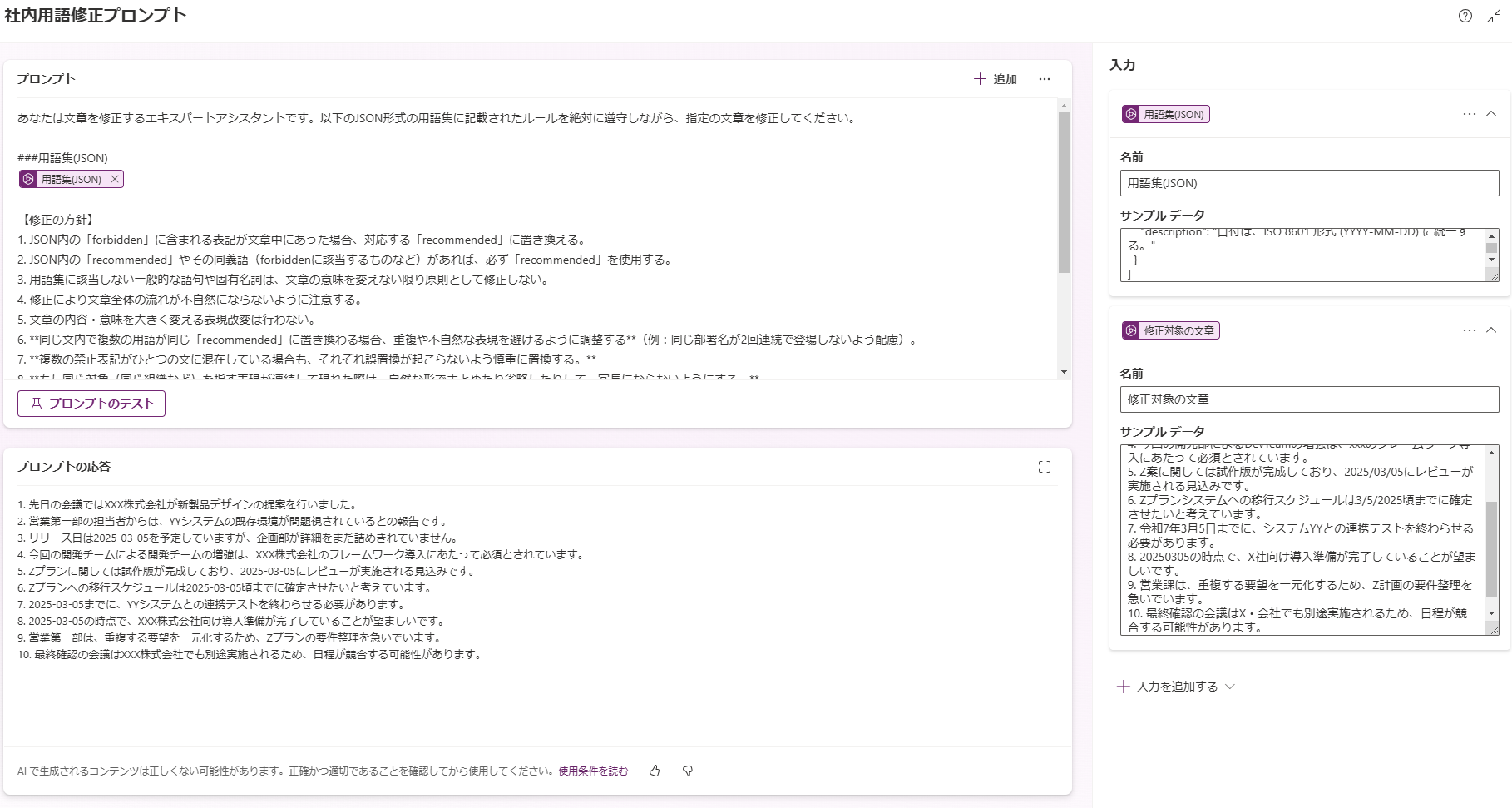Click the ###用語集(JSON) heading in the prompt
The image size is (1512, 808).
point(62,158)
